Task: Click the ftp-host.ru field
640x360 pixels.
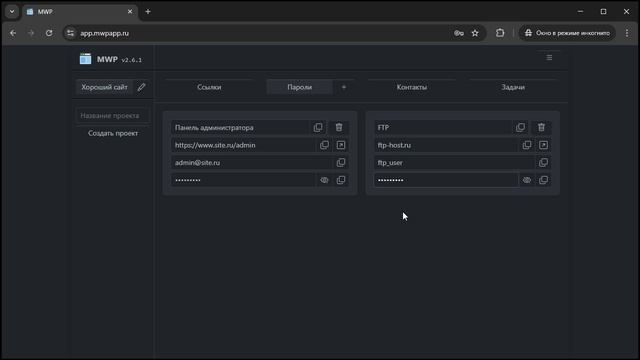Action: pos(446,145)
